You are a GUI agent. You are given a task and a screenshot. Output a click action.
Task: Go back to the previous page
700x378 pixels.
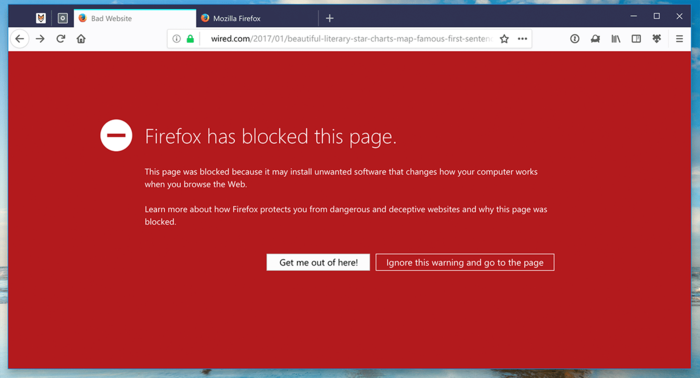point(20,39)
